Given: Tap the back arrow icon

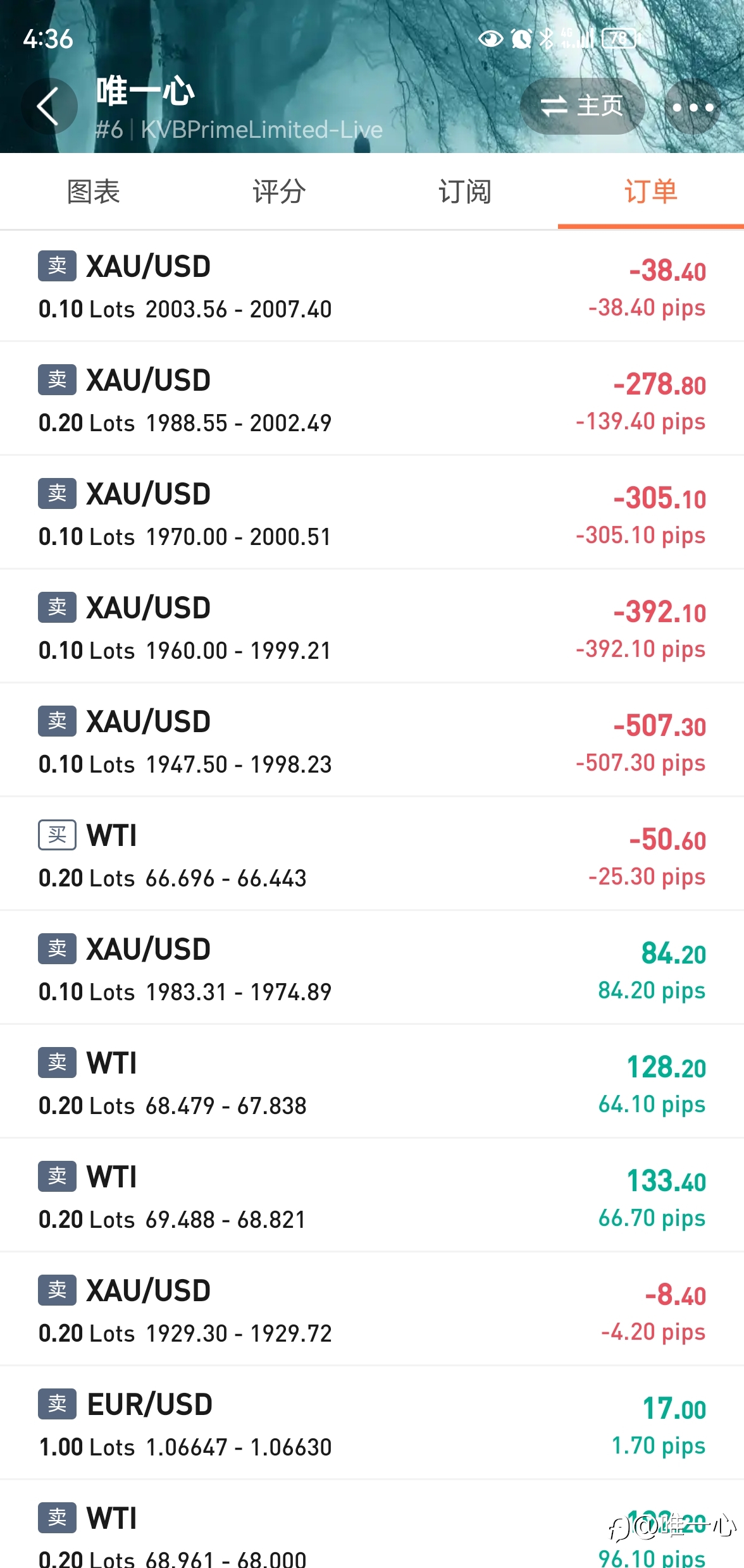Looking at the screenshot, I should coord(49,106).
